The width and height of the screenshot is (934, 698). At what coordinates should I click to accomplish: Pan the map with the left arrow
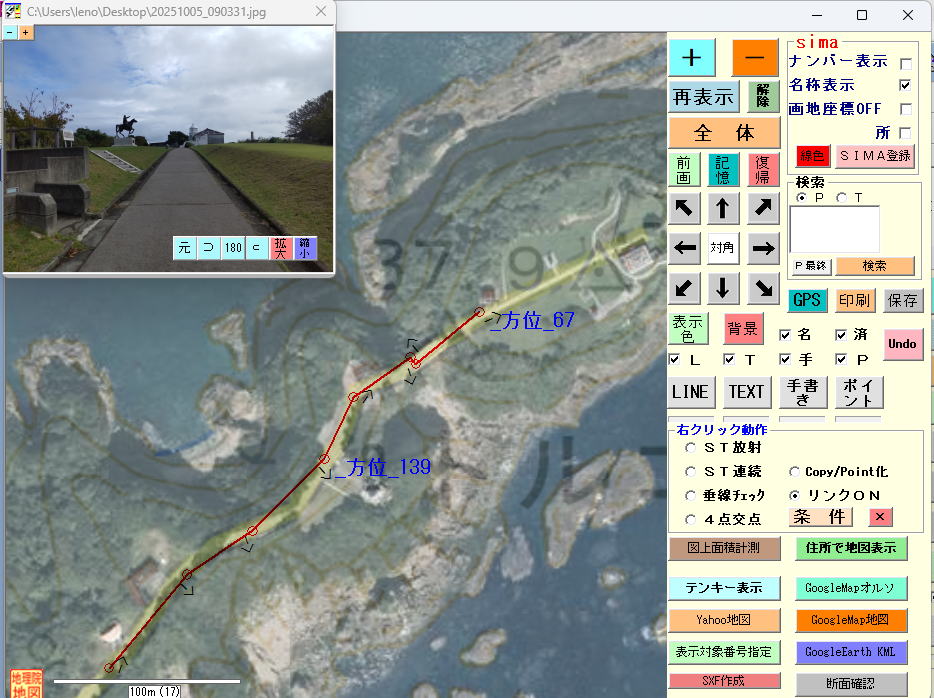coord(685,248)
